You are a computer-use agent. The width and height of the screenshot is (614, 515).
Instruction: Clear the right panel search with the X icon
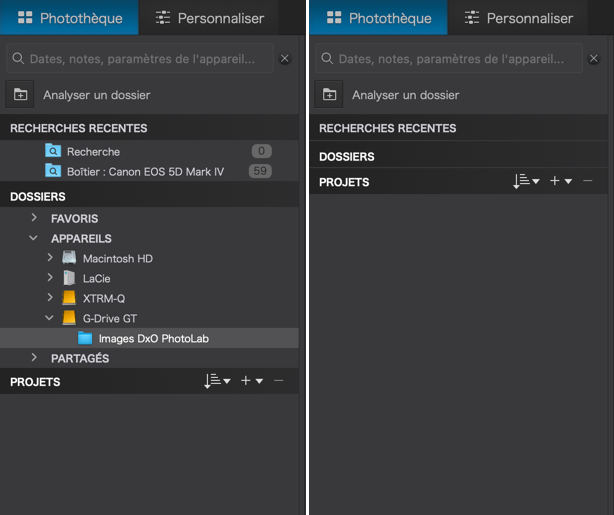[x=594, y=59]
